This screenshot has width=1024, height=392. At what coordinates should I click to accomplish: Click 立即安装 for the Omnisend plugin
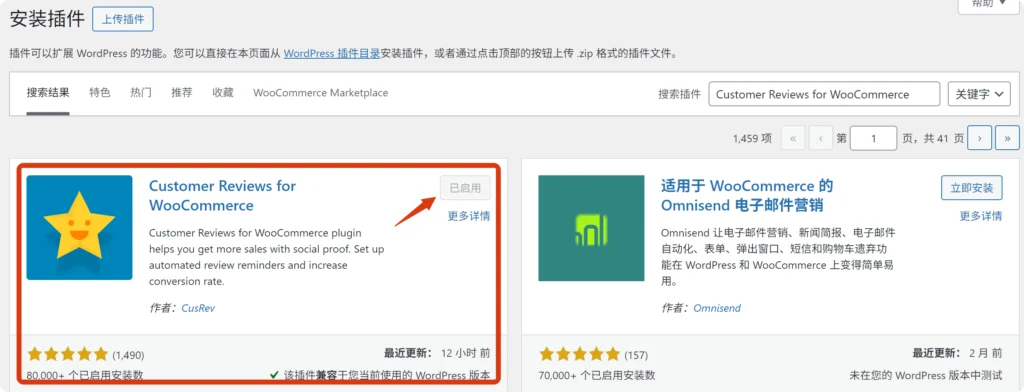pos(972,188)
